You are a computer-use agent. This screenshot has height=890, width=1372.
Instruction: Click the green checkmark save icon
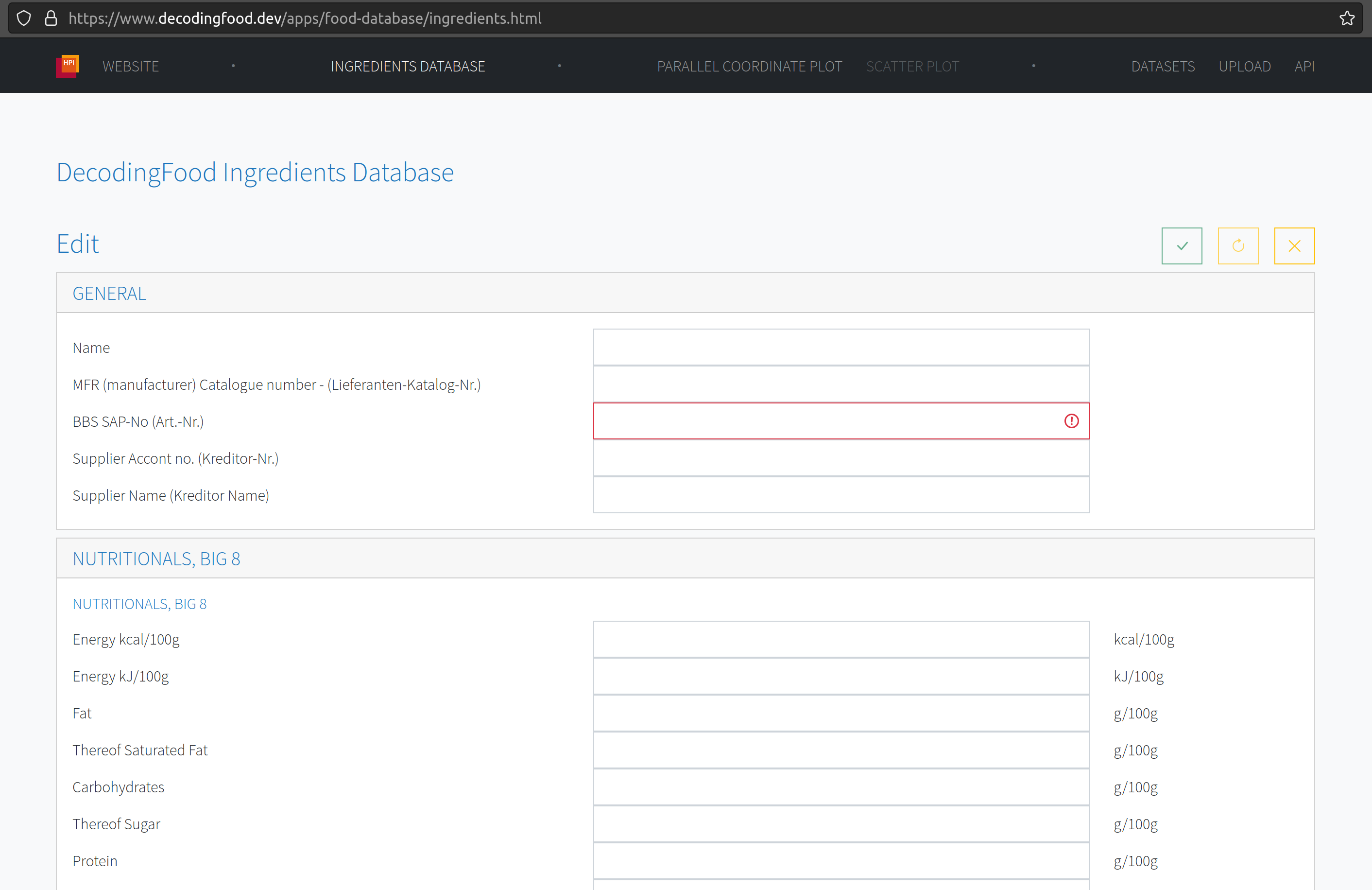coord(1181,246)
